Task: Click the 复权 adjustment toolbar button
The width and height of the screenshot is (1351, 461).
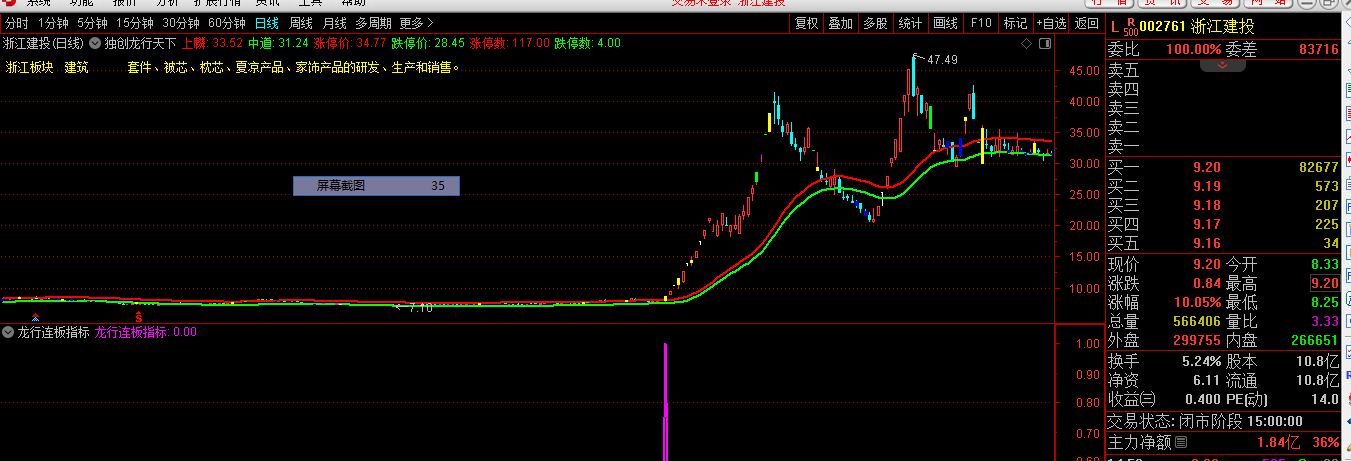Action: click(x=806, y=23)
